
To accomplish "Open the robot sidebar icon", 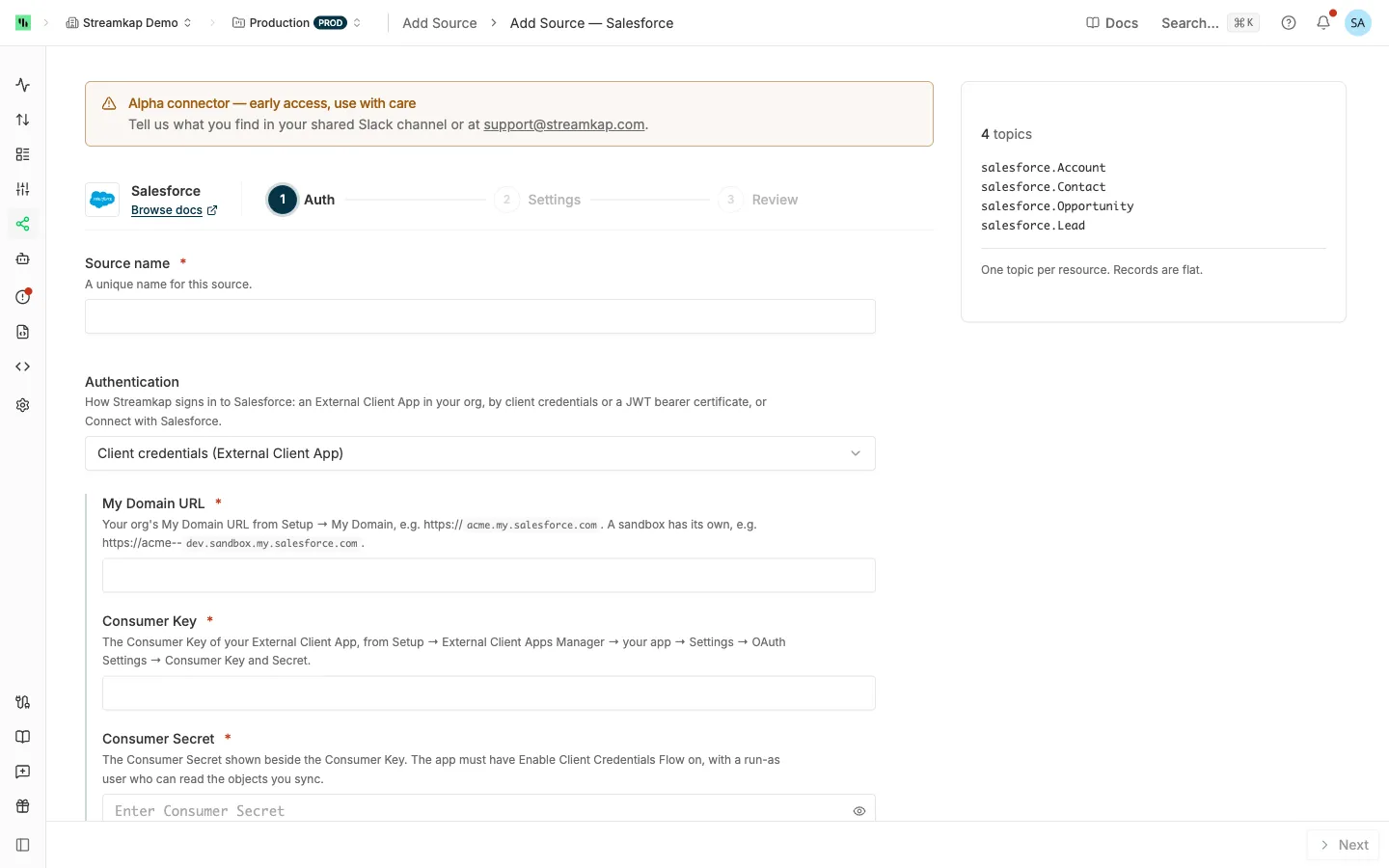I will pos(23,258).
